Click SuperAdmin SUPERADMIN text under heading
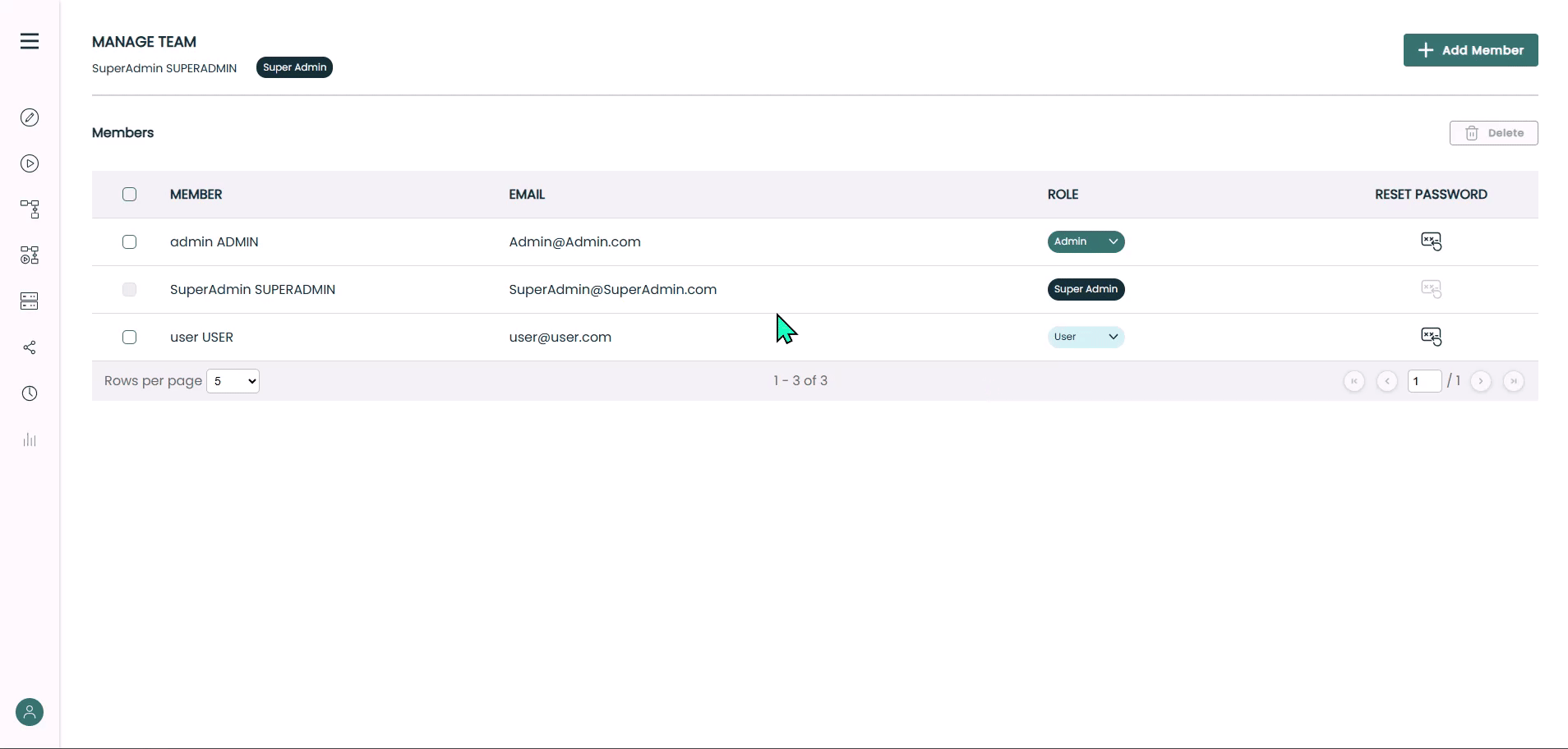Screen dimensions: 1568x749 coord(164,68)
